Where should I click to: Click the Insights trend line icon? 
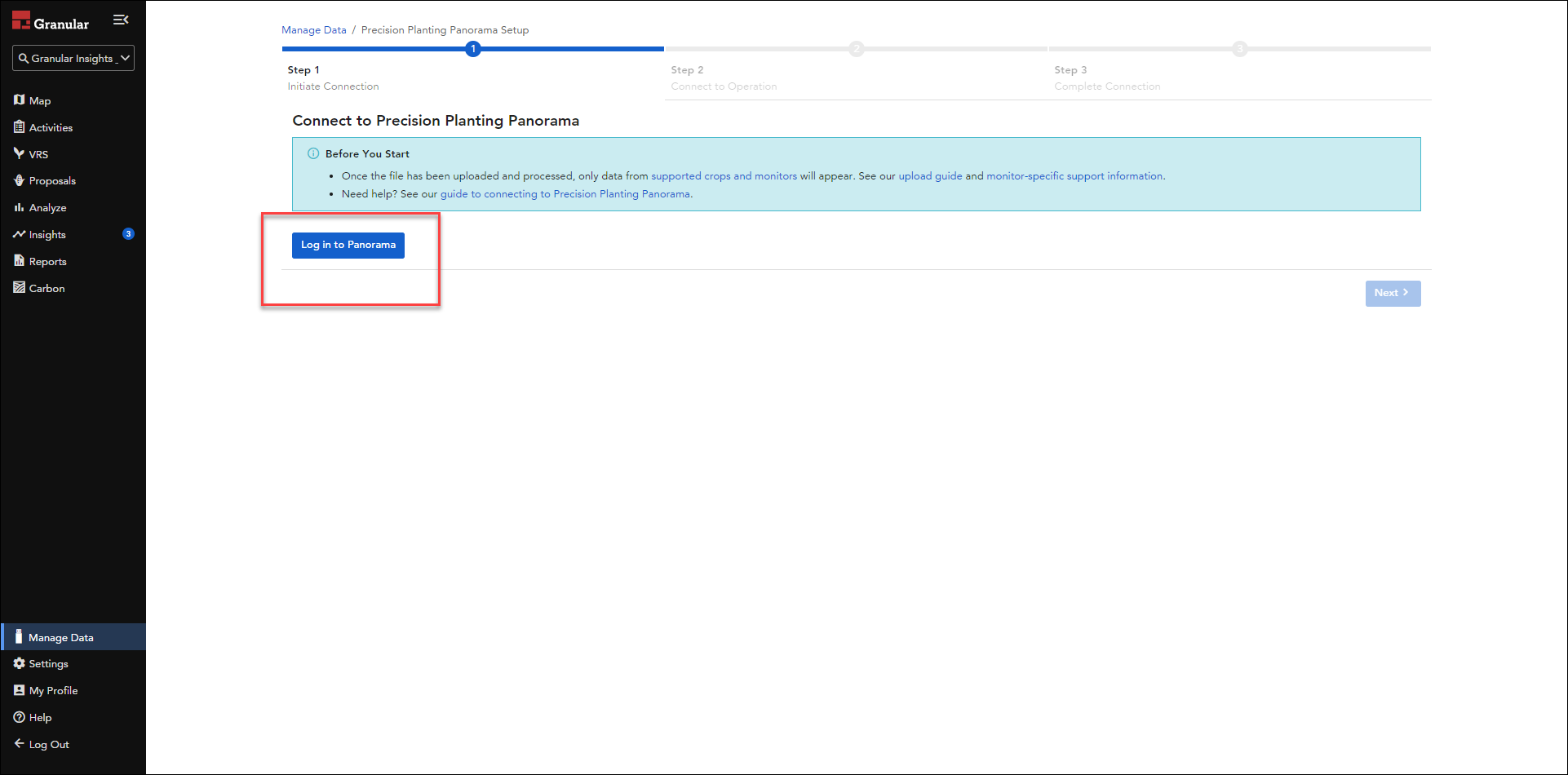click(19, 234)
